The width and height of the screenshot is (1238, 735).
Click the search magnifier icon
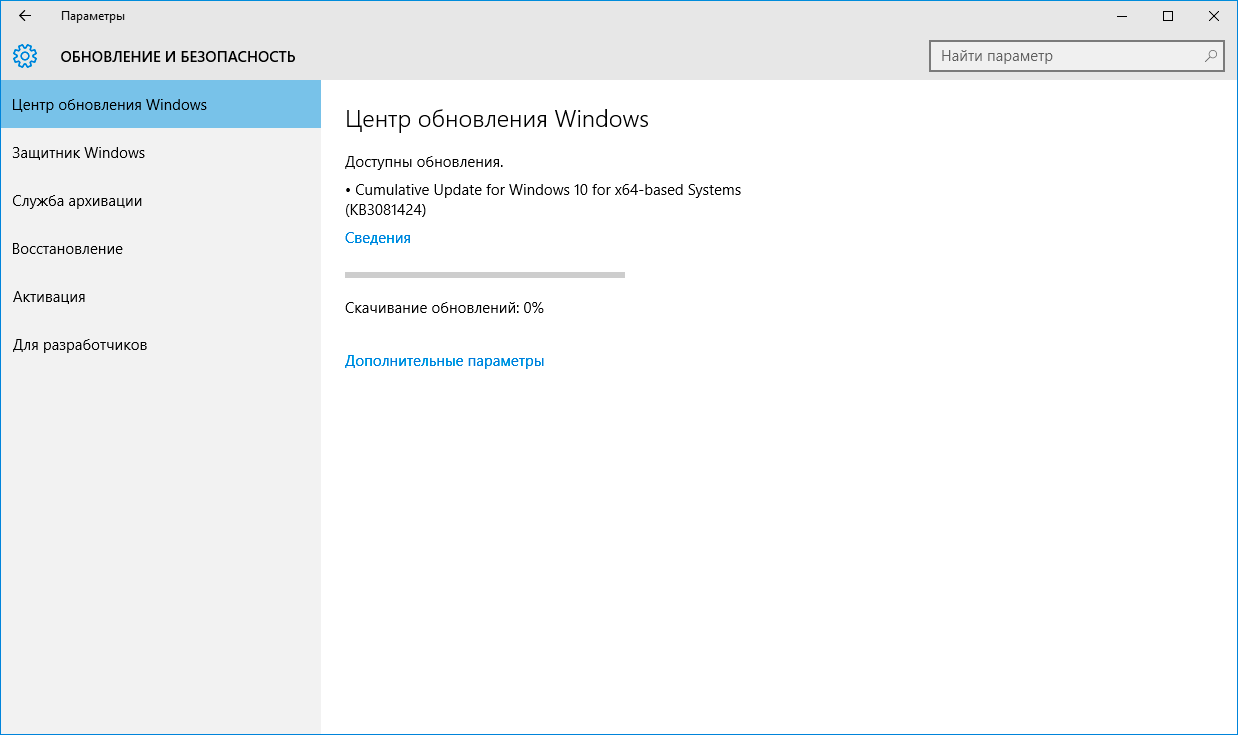(x=1211, y=56)
